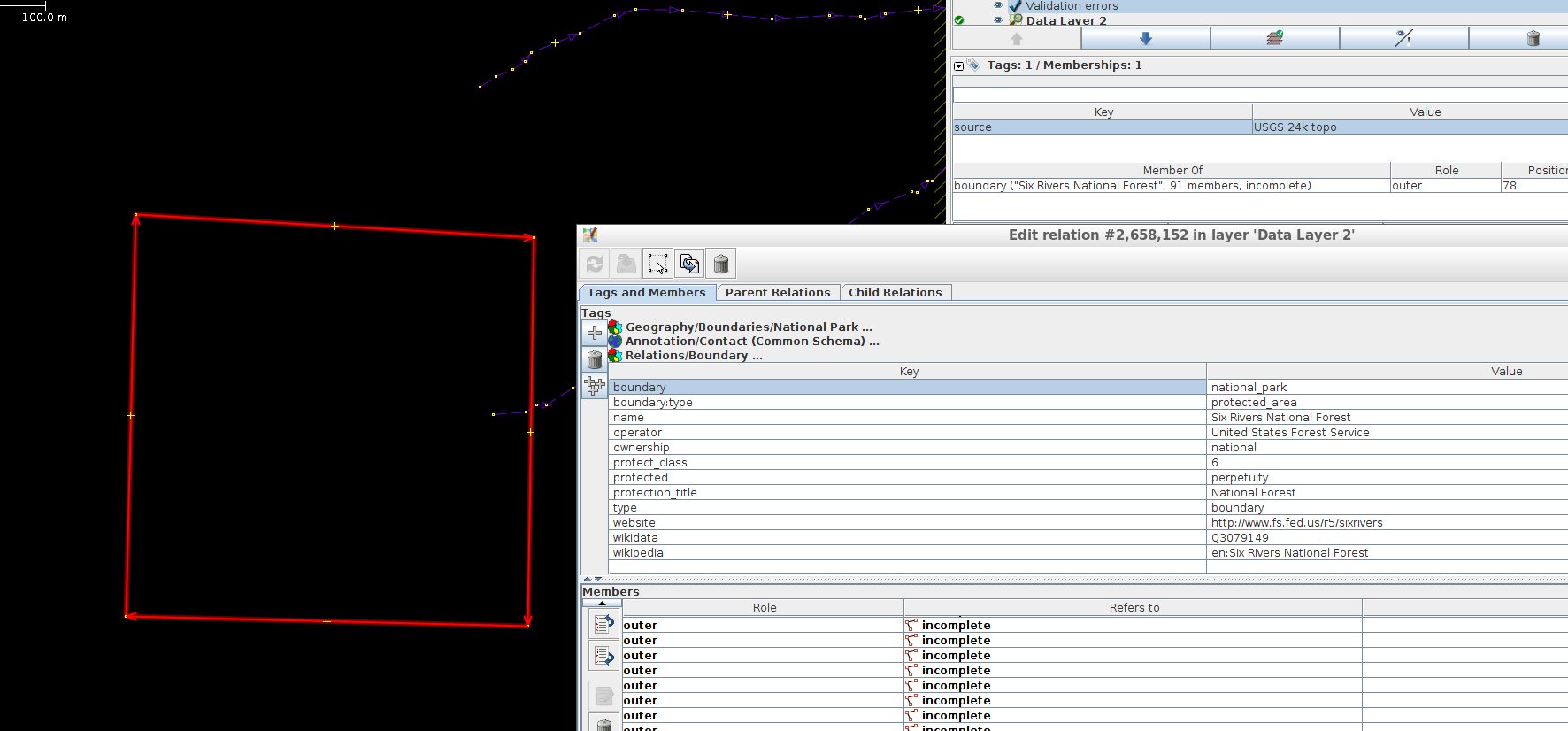
Task: Click up arrow on Tags/Members divider
Action: click(587, 579)
